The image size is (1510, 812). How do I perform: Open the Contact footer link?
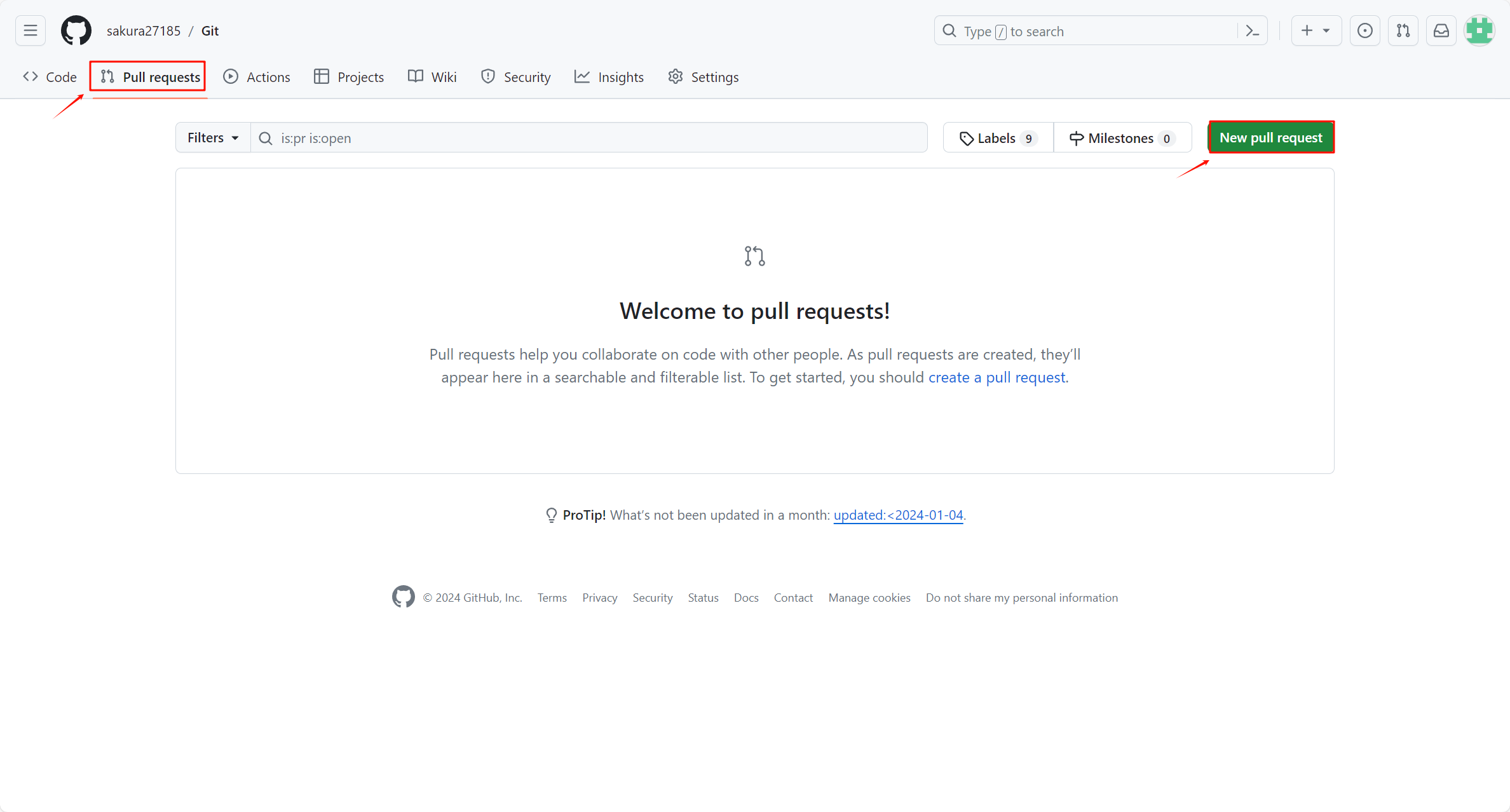[x=793, y=598]
